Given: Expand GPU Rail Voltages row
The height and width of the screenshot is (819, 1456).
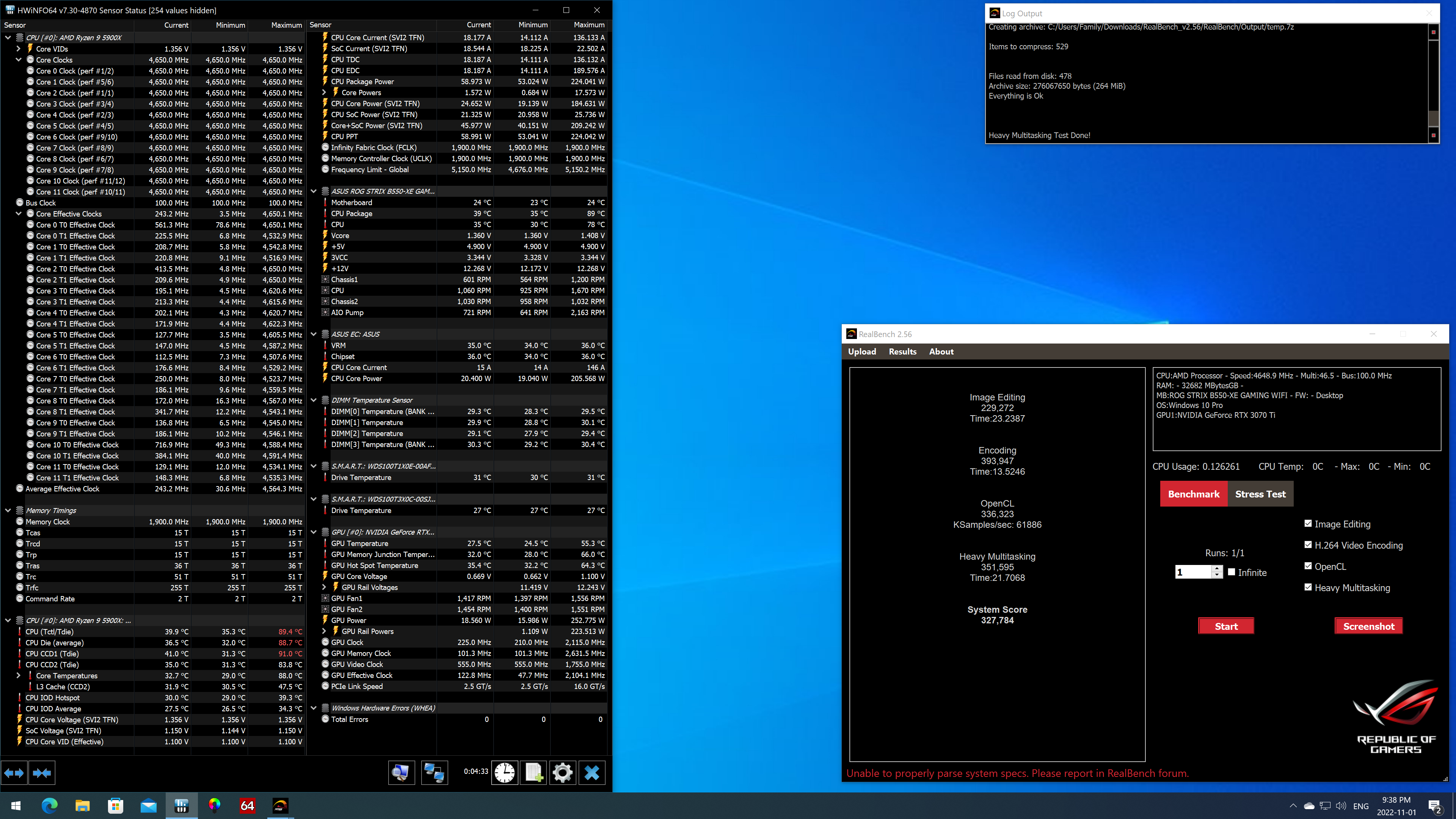Looking at the screenshot, I should pos(325,587).
